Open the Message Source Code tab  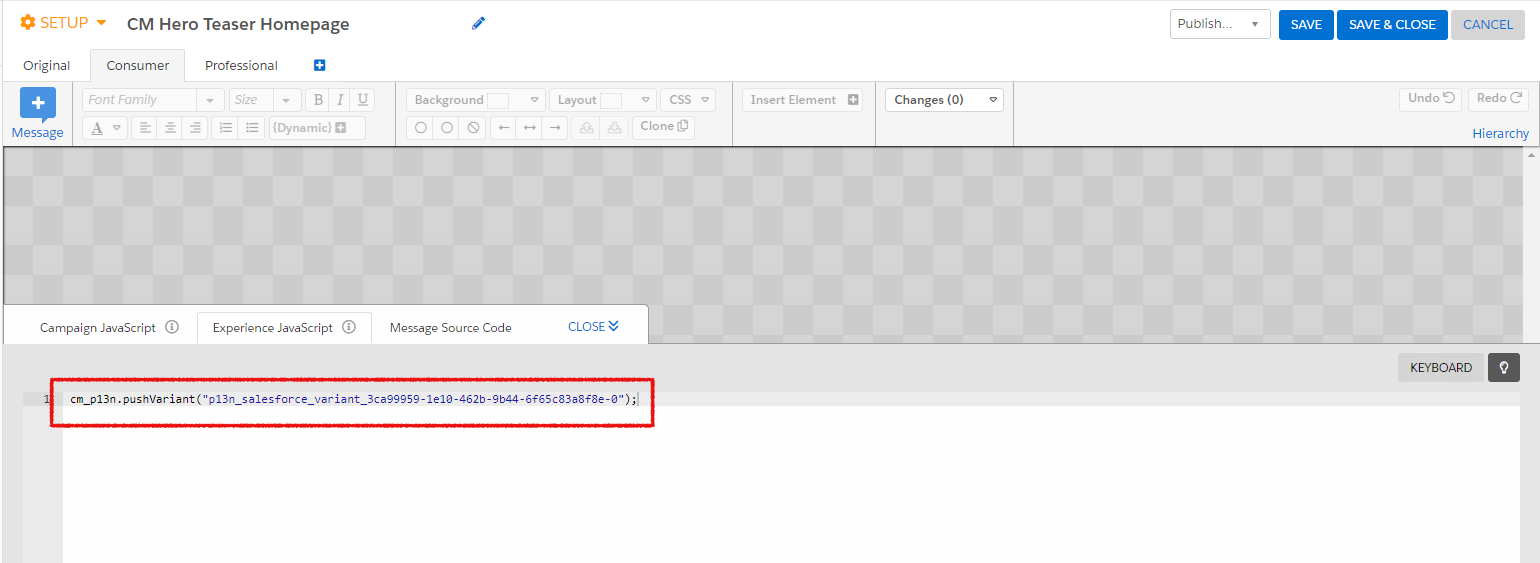451,327
